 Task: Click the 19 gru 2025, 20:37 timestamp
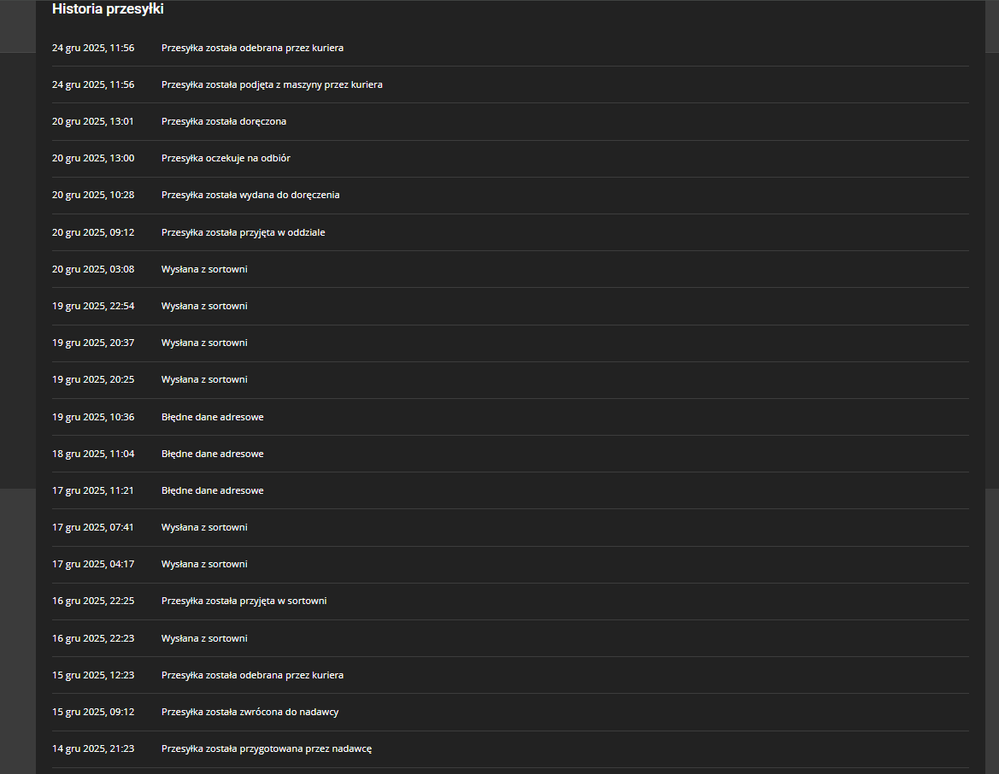click(93, 343)
